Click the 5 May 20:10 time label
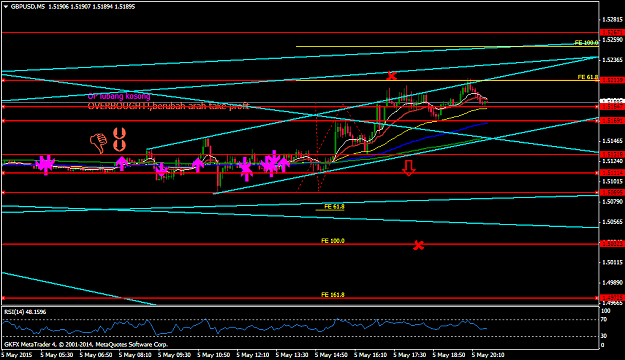 pyautogui.click(x=488, y=355)
